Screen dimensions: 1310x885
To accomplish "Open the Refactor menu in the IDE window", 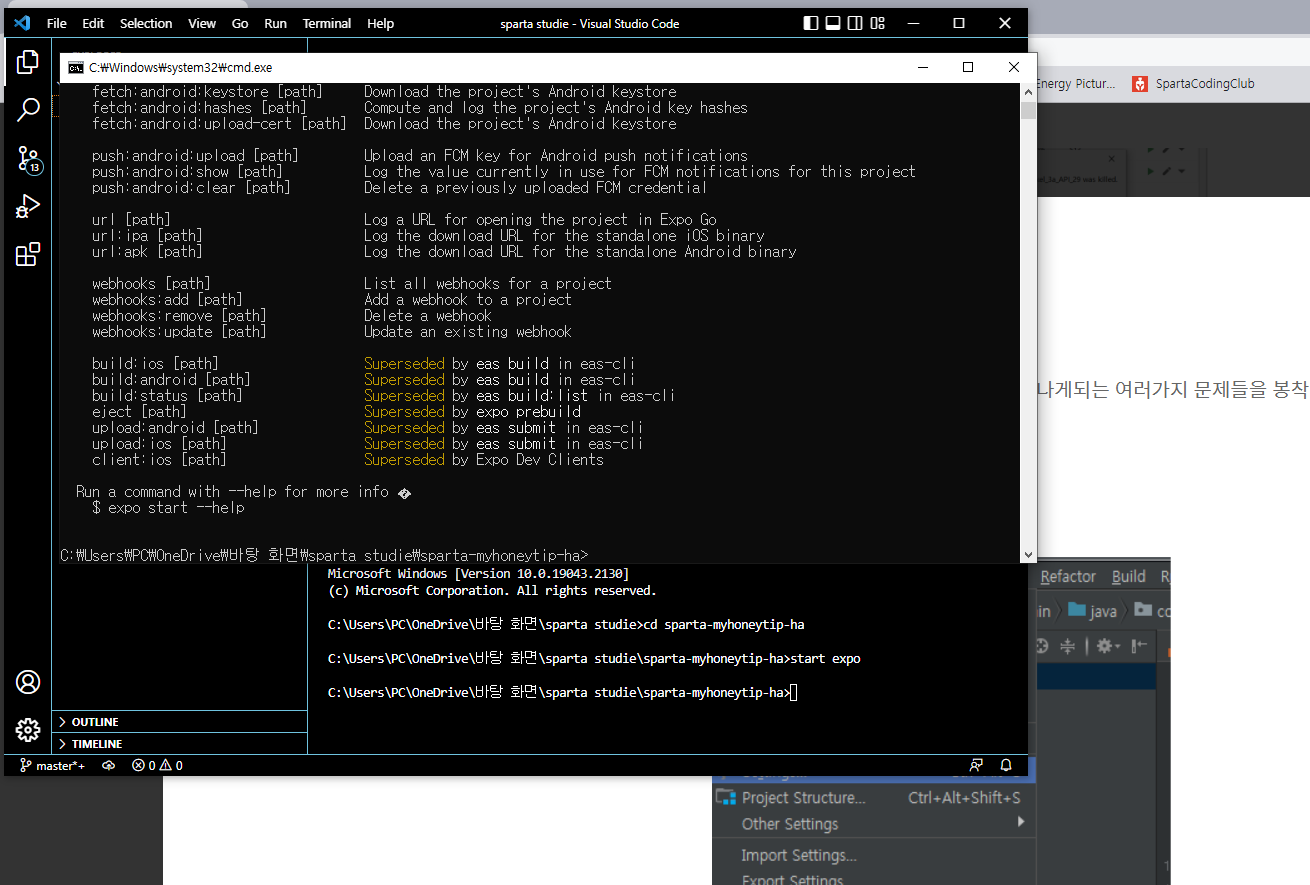I will [1068, 577].
